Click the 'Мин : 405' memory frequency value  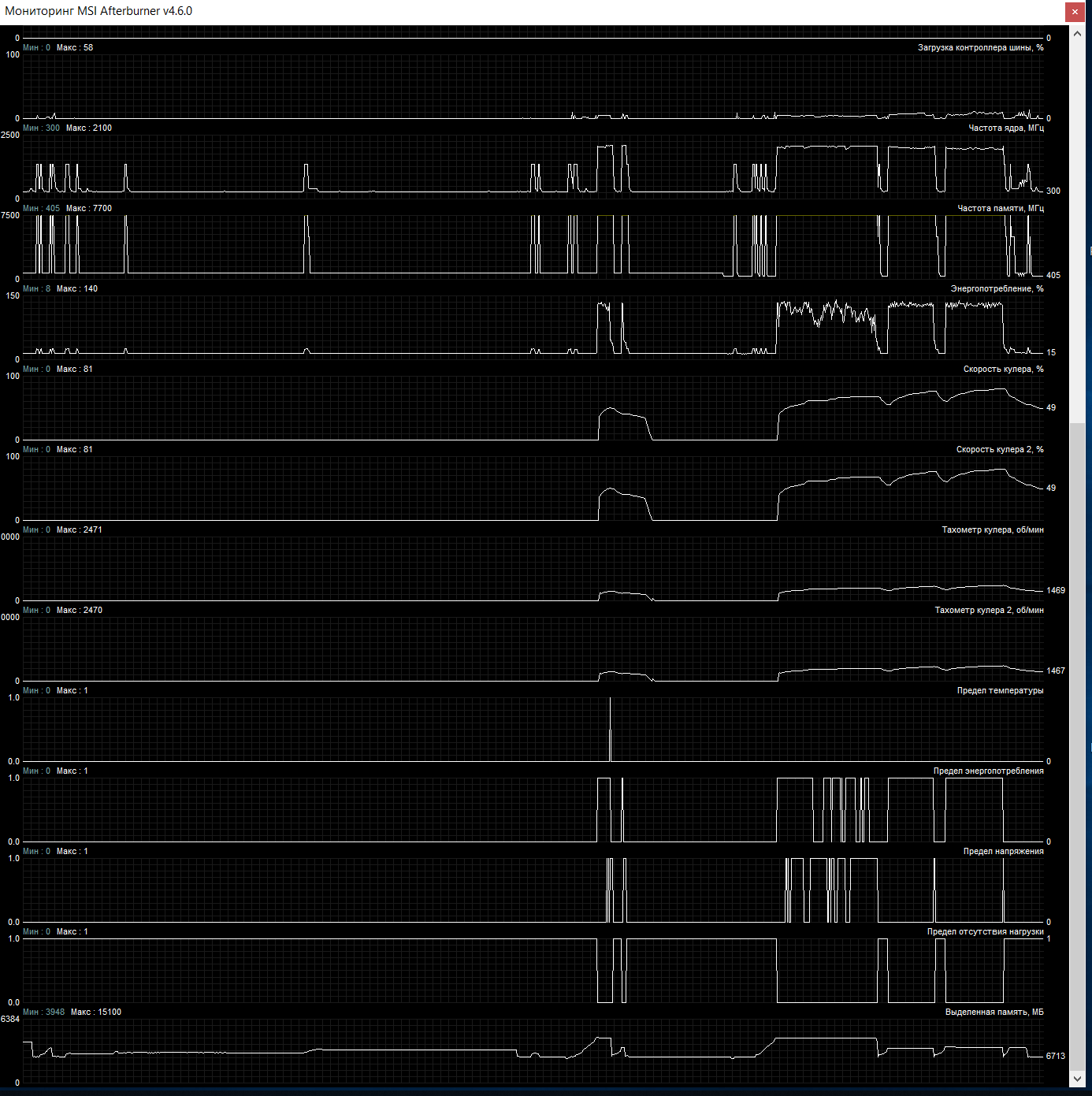click(41, 208)
